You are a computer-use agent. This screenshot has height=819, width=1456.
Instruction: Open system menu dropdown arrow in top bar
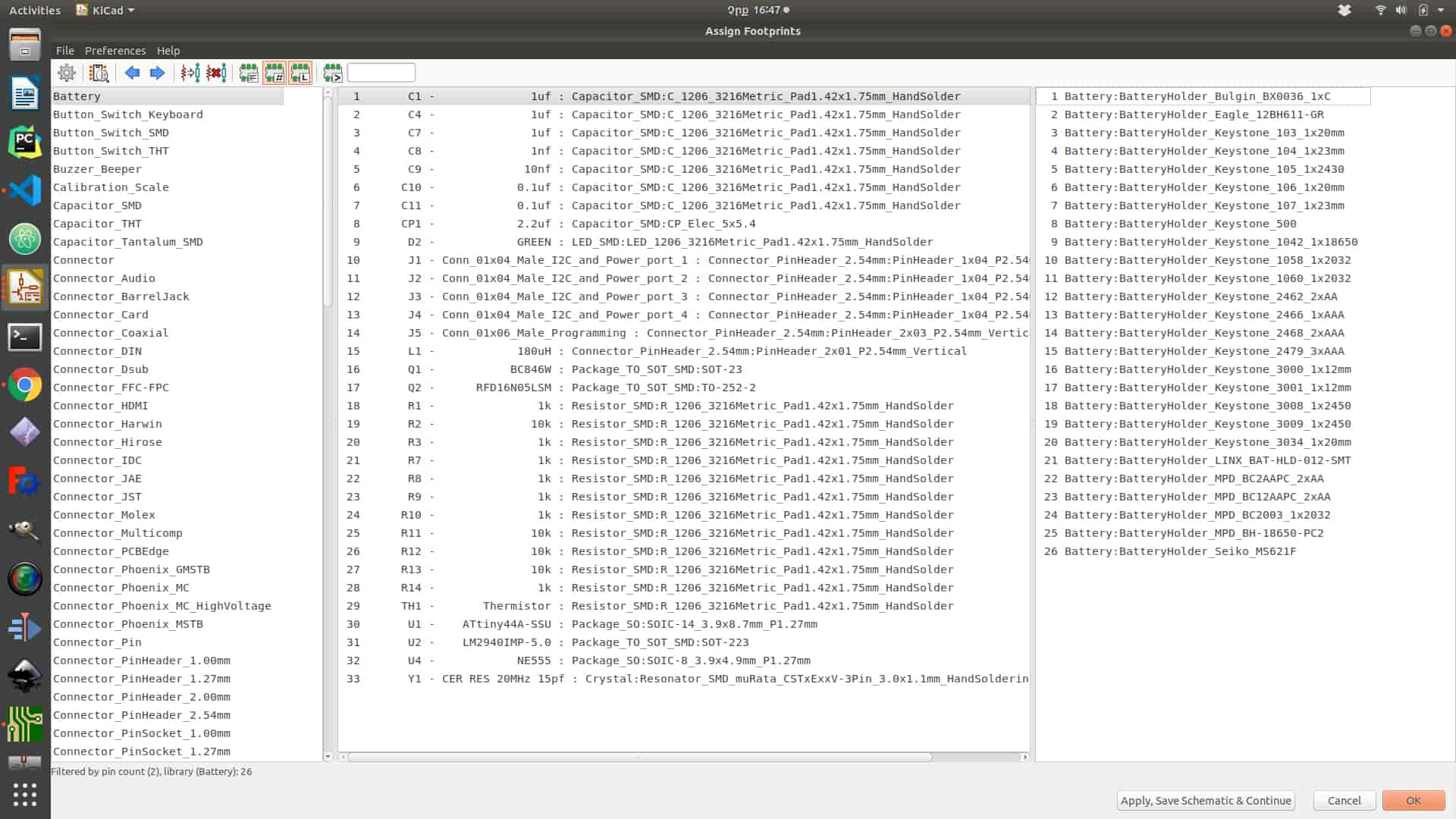(1440, 11)
